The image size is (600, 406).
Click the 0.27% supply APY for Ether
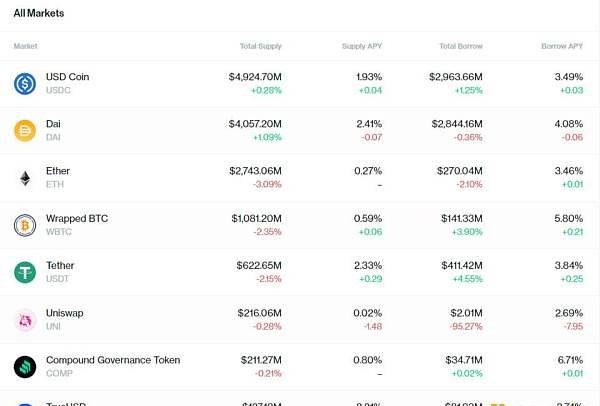[x=368, y=171]
